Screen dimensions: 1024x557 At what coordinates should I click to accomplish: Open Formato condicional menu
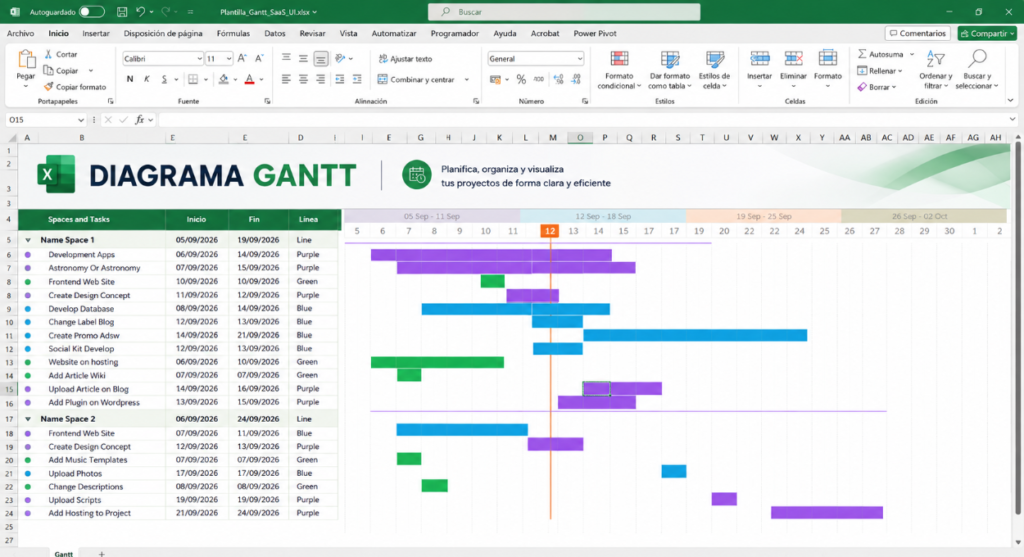618,70
